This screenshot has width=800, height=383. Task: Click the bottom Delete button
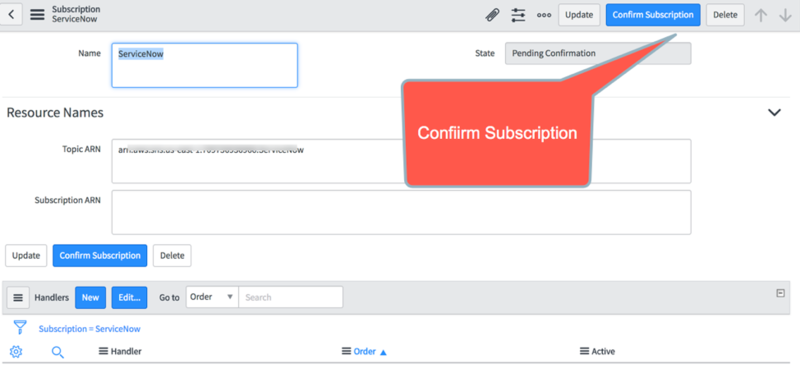point(172,256)
